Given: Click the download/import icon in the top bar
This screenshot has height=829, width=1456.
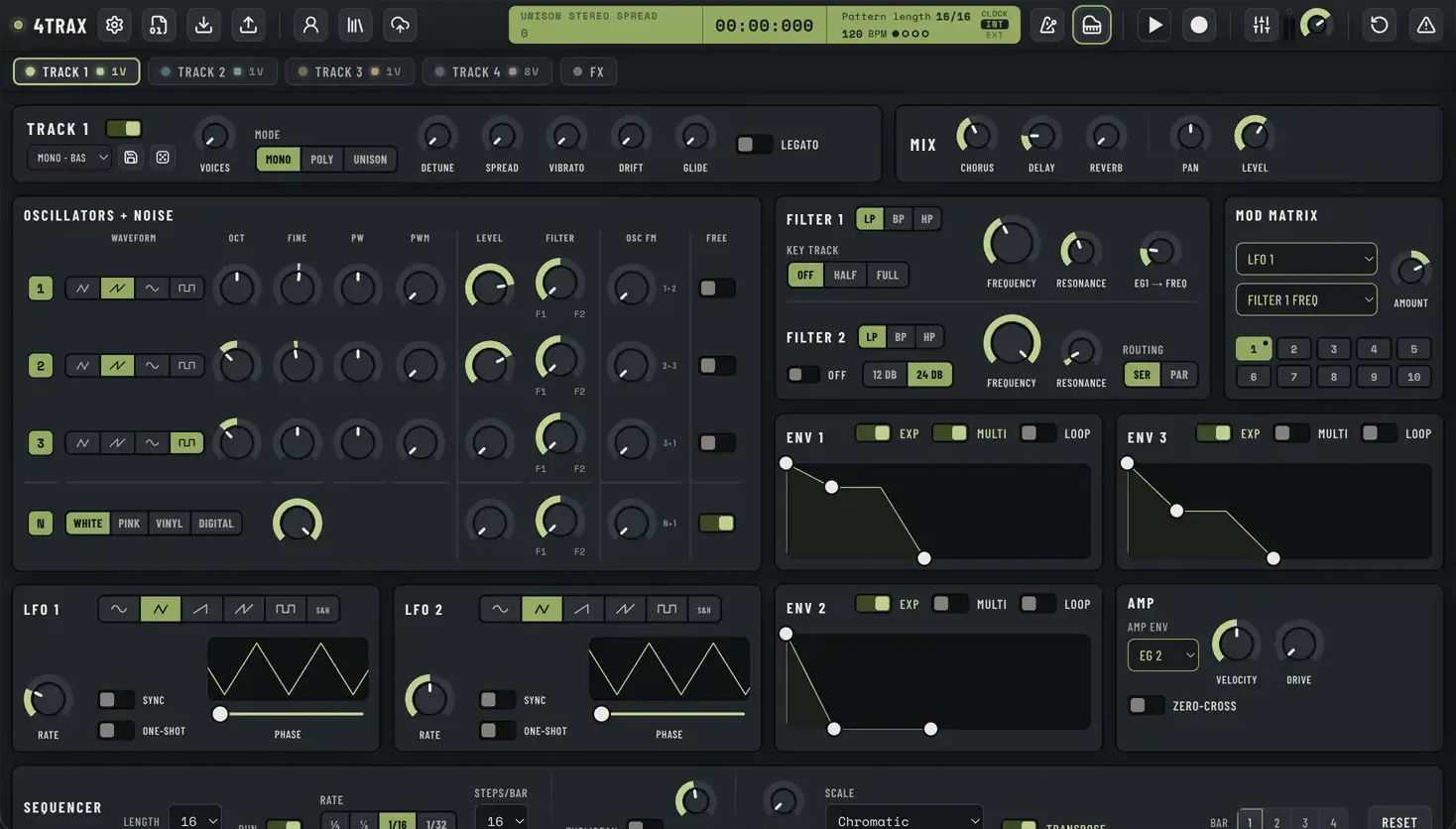Looking at the screenshot, I should 203,26.
